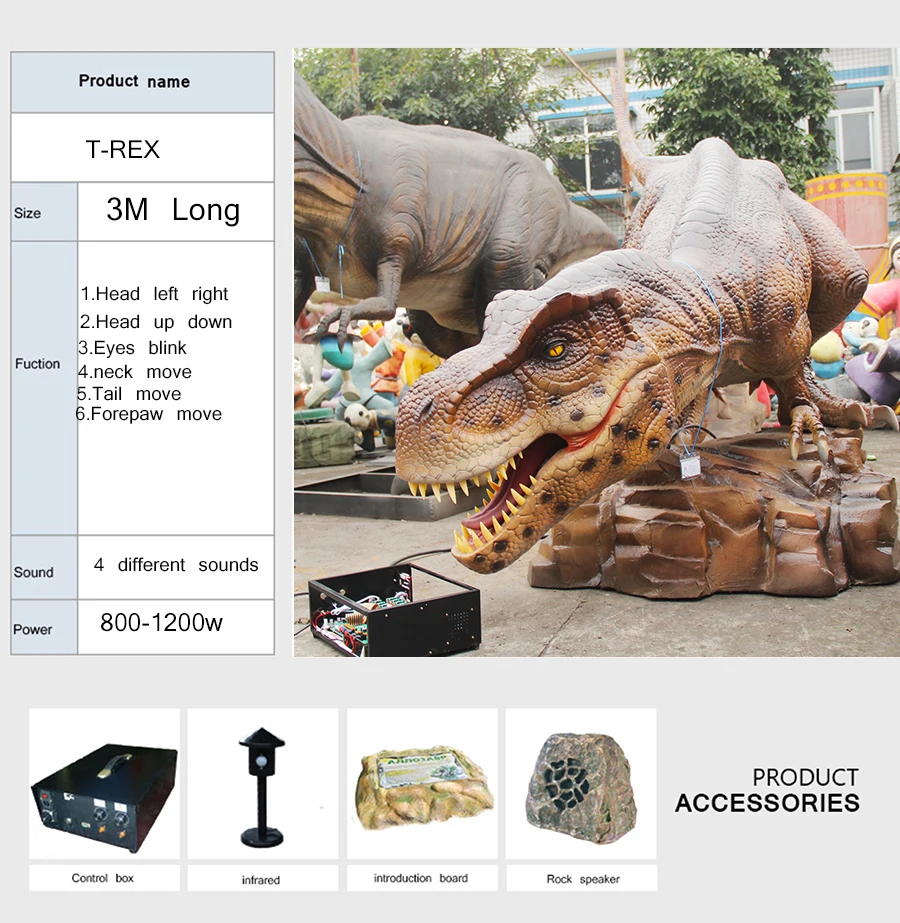Viewport: 900px width, 923px height.
Task: Open the introduction board accessory image
Action: (x=421, y=782)
